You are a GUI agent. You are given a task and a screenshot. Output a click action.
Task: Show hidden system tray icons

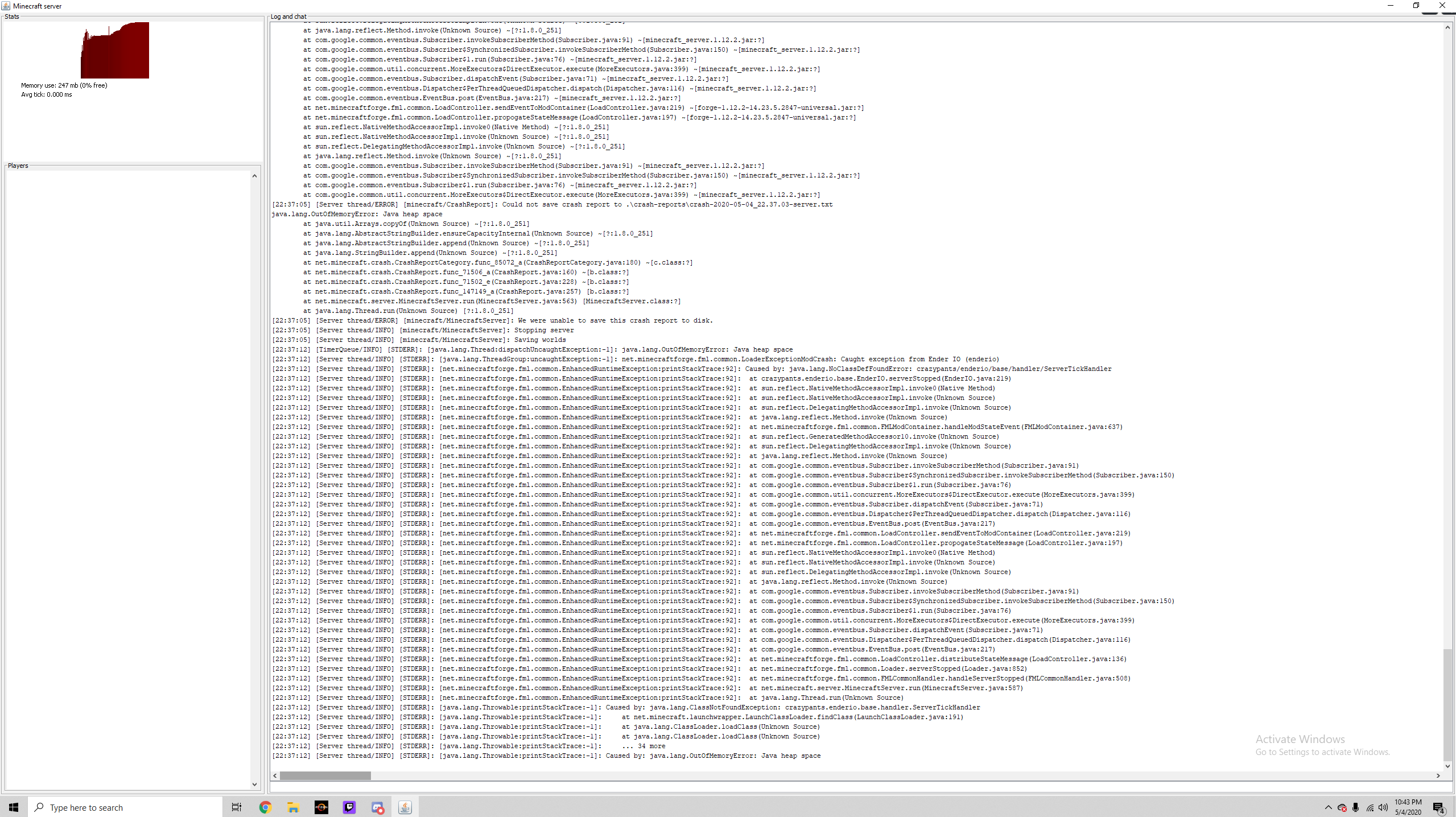click(1329, 808)
